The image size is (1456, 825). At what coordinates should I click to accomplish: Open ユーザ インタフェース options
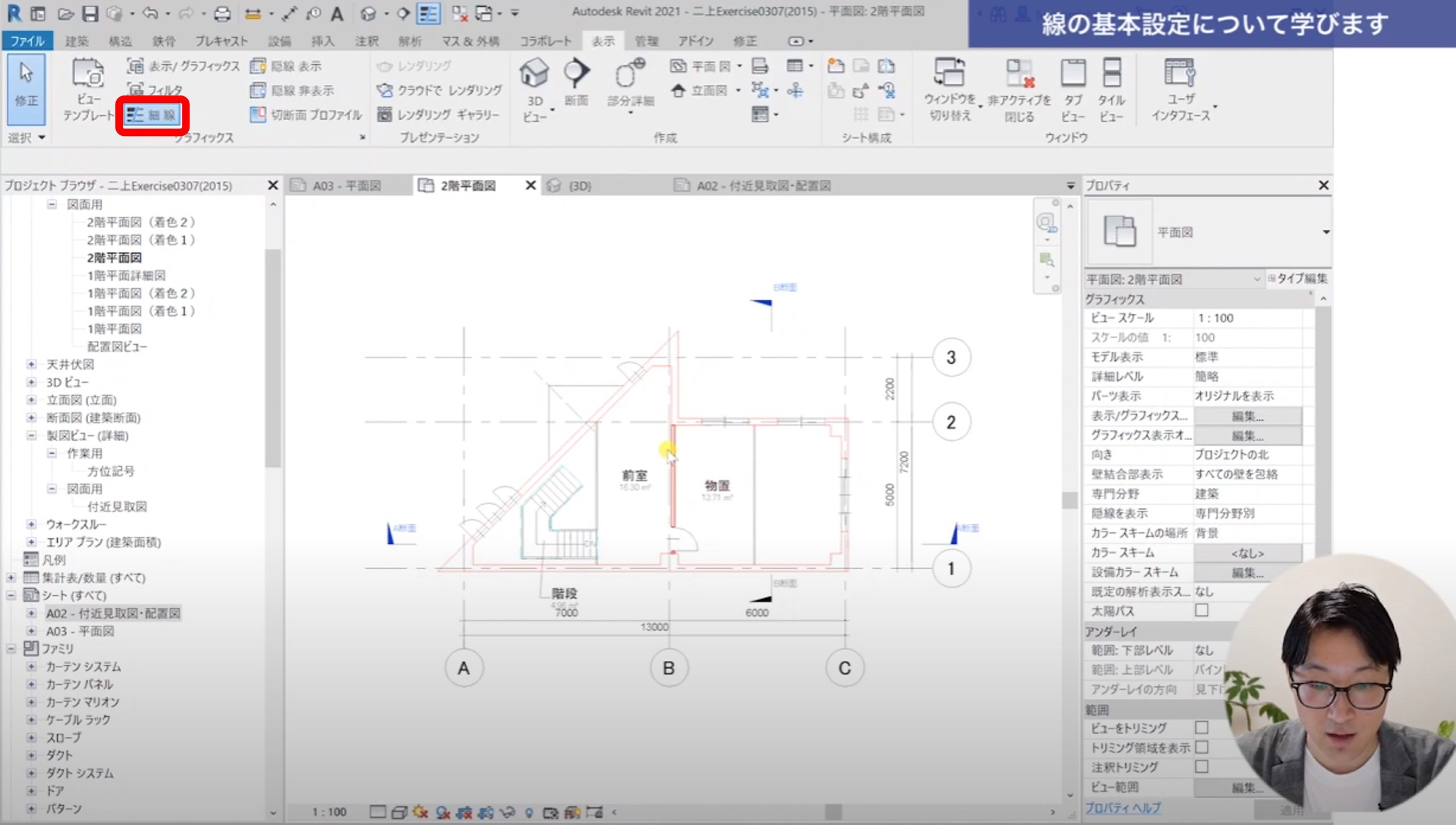1180,74
